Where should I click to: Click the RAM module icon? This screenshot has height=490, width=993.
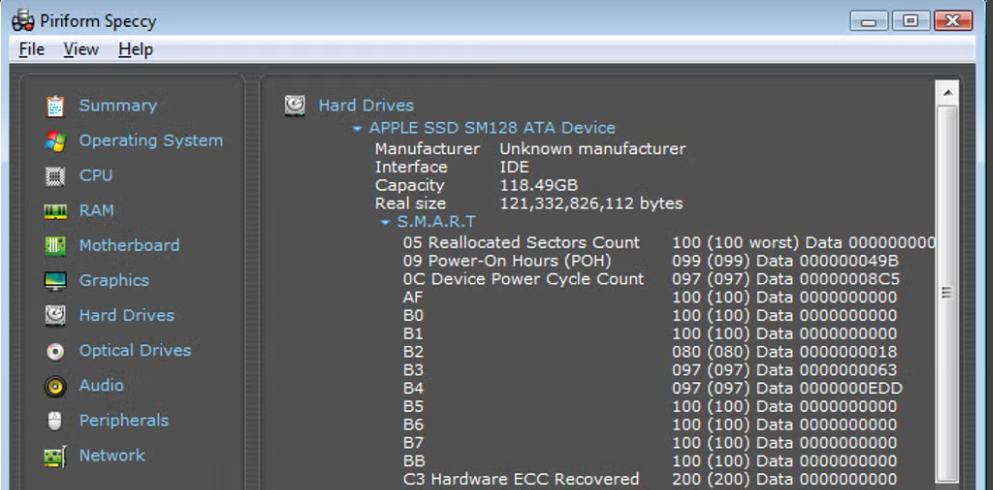point(55,211)
